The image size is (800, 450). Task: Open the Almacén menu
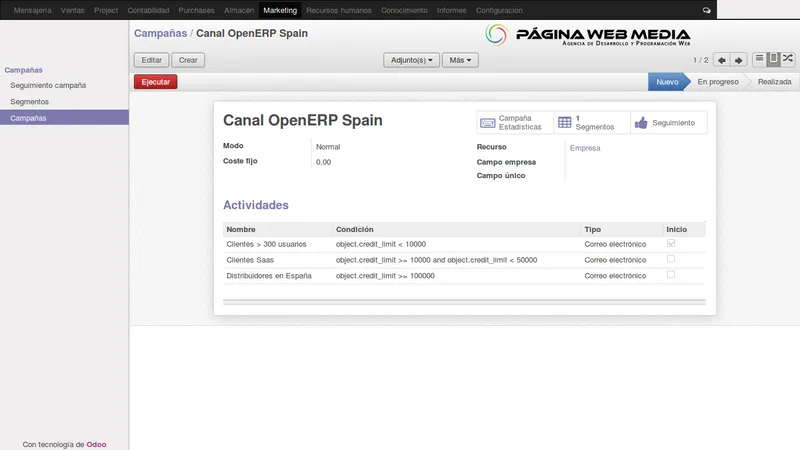[x=239, y=10]
